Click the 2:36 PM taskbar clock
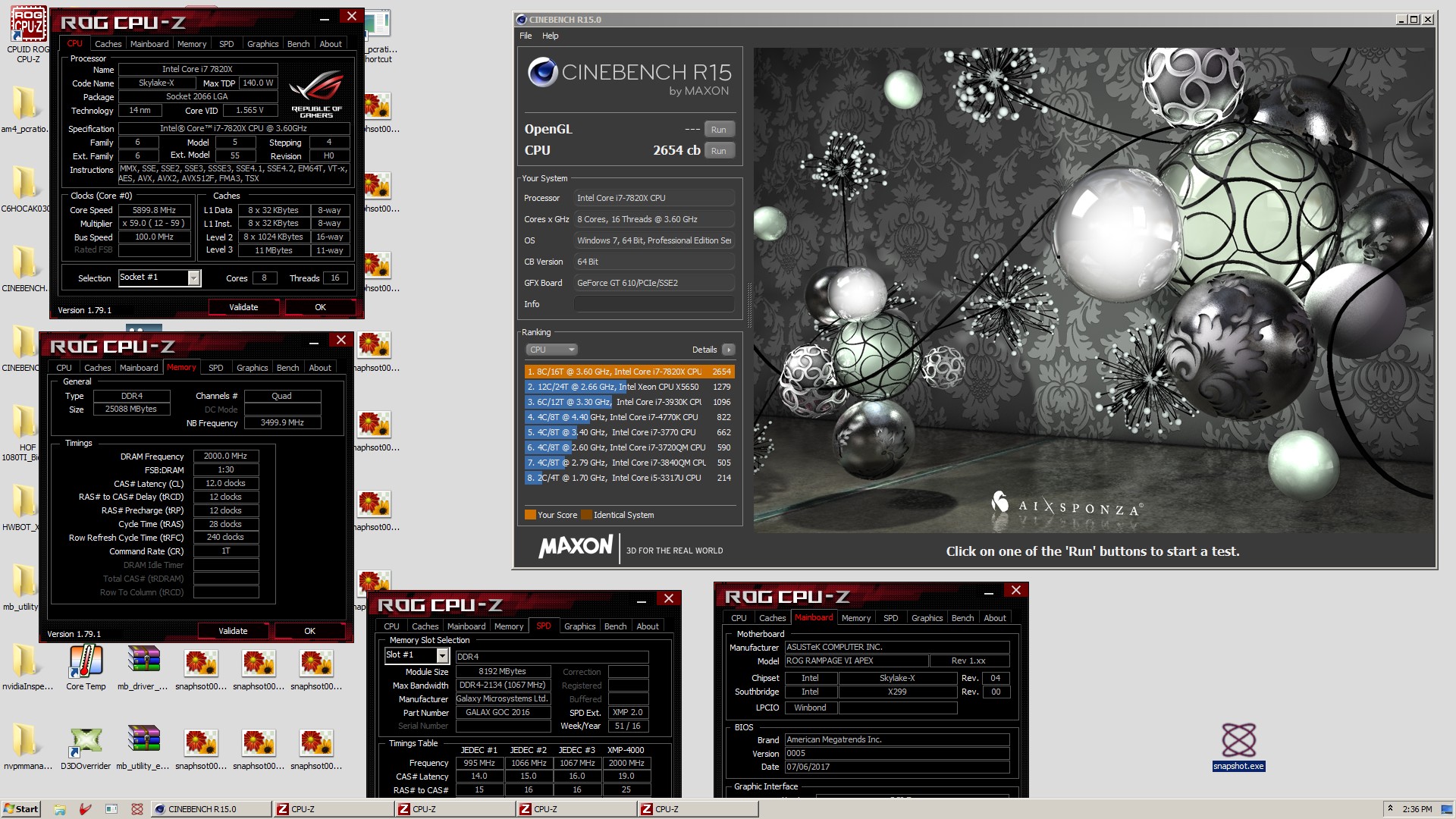Viewport: 1456px width, 819px height. pos(1417,809)
